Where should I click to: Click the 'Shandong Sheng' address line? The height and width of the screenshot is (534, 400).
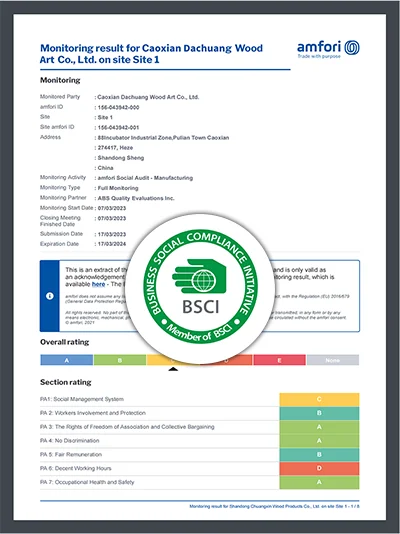point(121,158)
